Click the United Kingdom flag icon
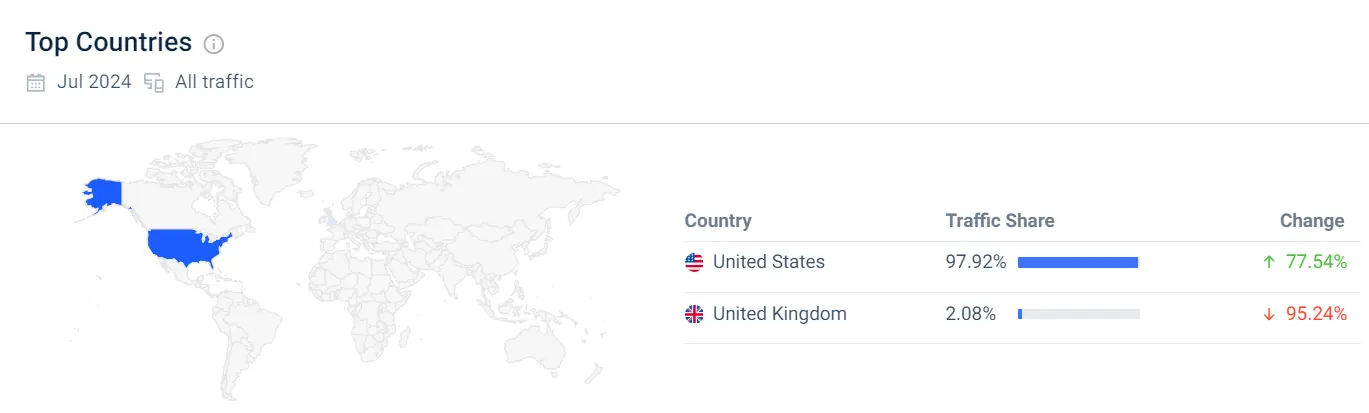Image resolution: width=1369 pixels, height=413 pixels. (694, 315)
